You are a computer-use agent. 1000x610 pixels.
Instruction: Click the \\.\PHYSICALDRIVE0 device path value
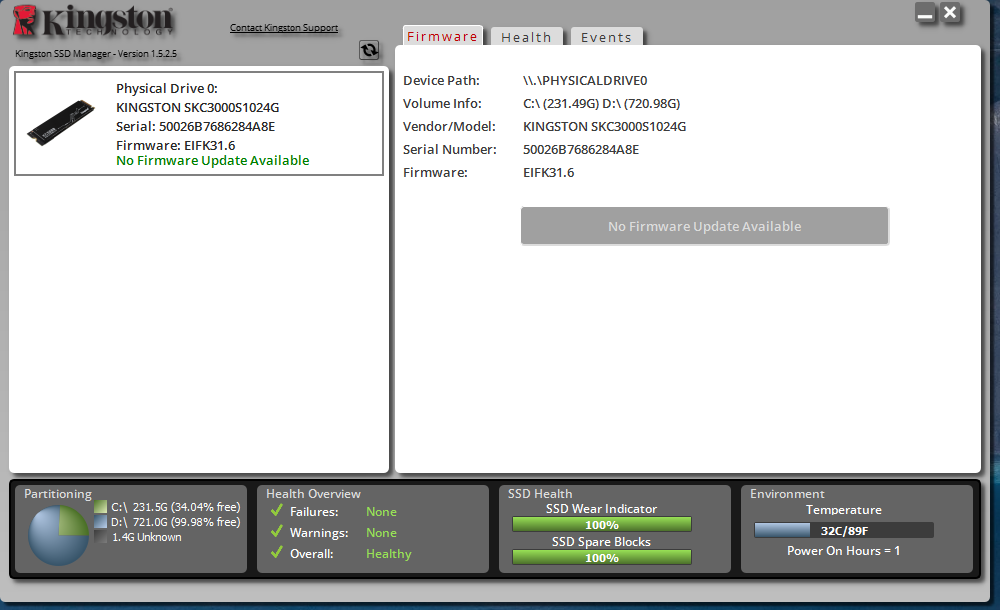pos(585,80)
